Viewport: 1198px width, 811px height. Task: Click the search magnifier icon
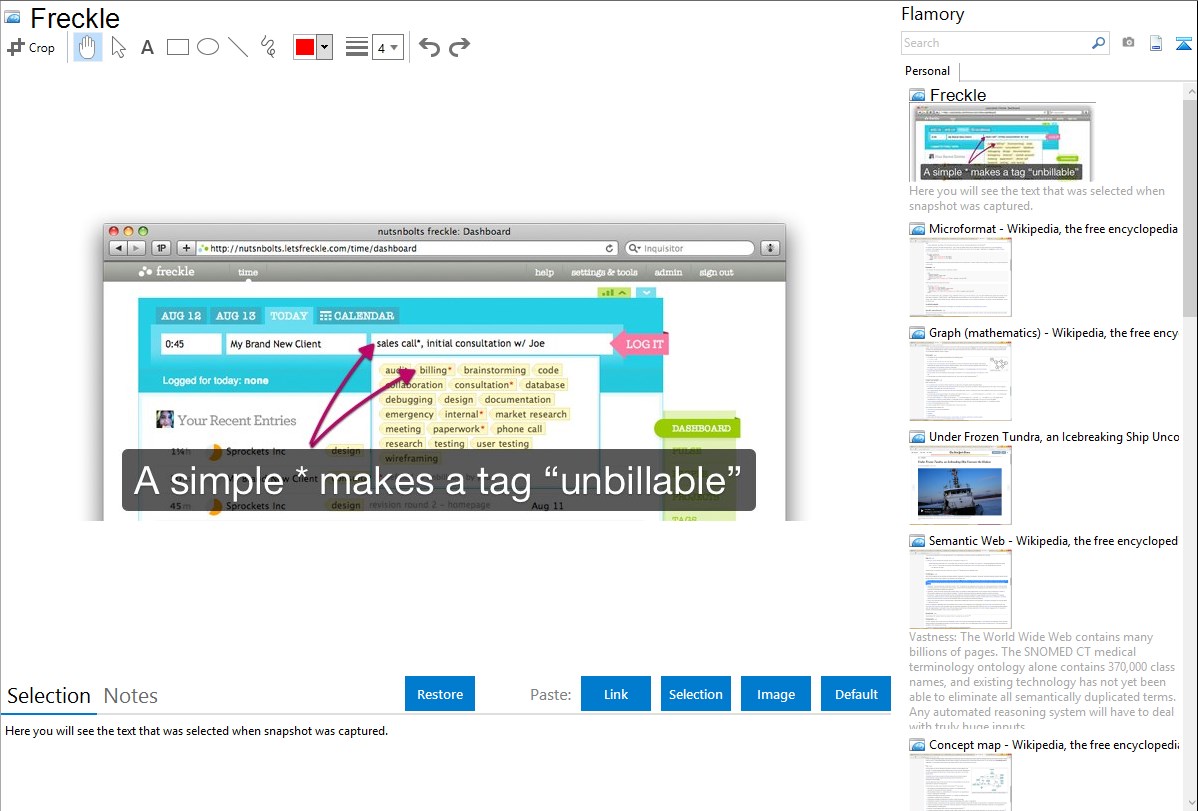pos(1099,43)
